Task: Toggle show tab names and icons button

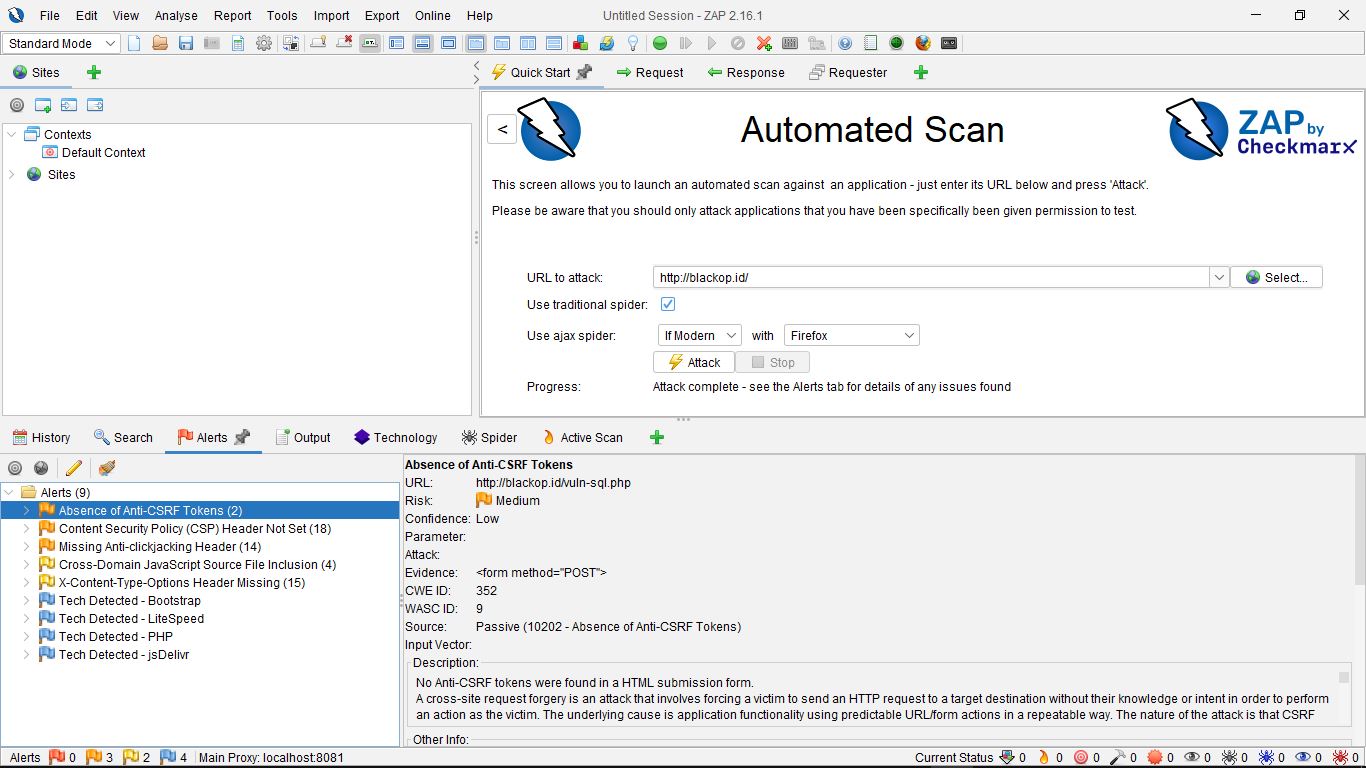Action: point(371,43)
